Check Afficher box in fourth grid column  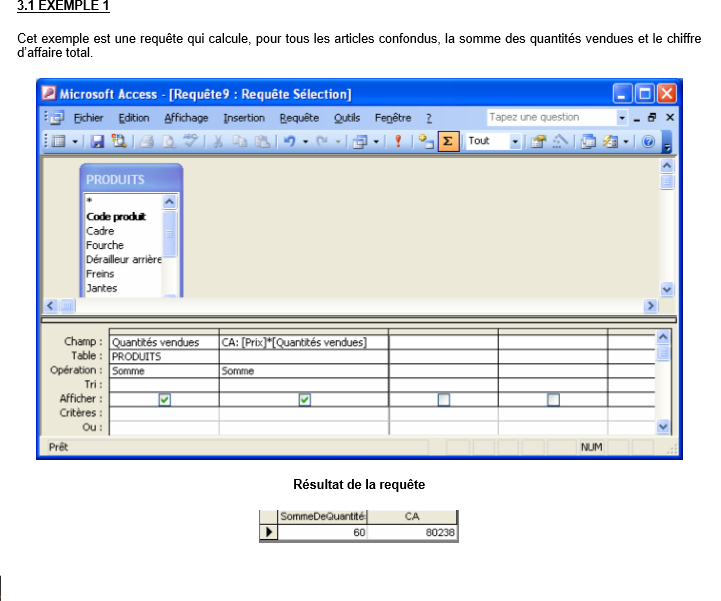coord(553,400)
